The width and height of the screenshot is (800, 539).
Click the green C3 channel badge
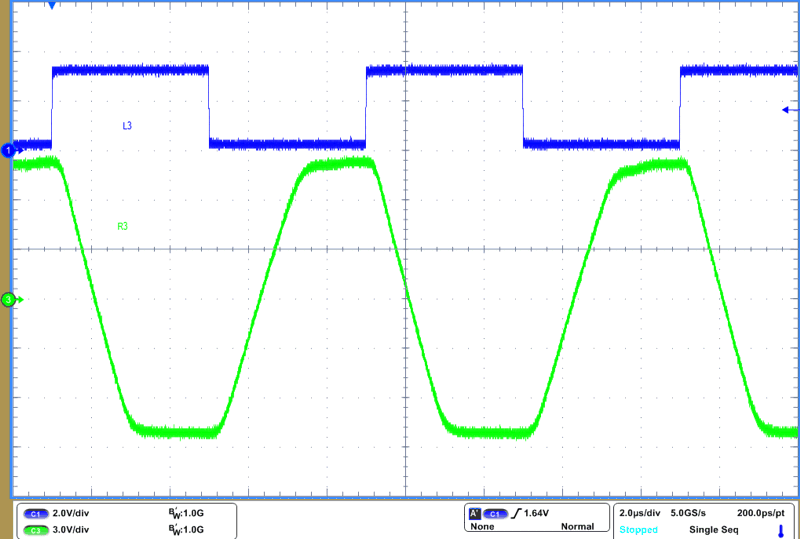[35, 529]
